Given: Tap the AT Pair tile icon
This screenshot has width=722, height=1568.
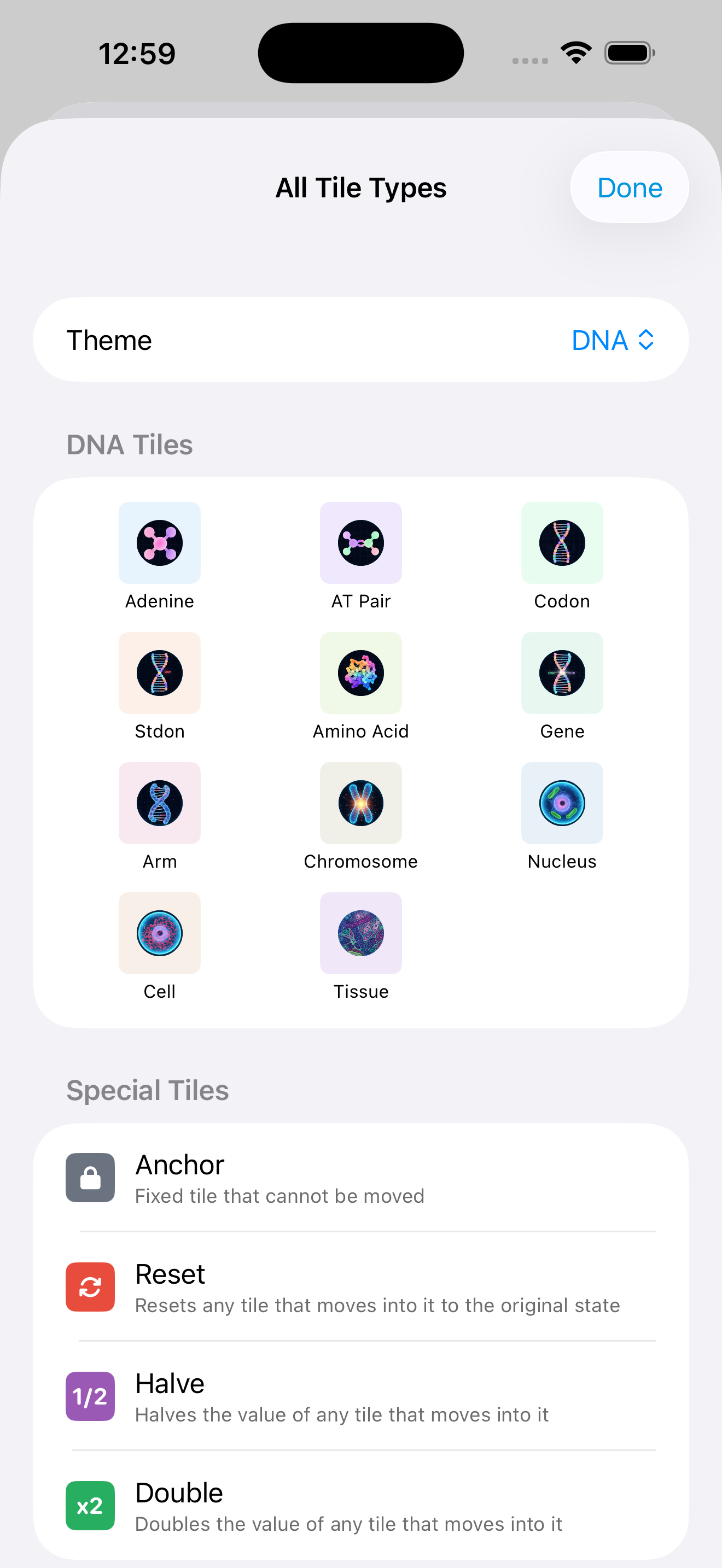Looking at the screenshot, I should (361, 542).
